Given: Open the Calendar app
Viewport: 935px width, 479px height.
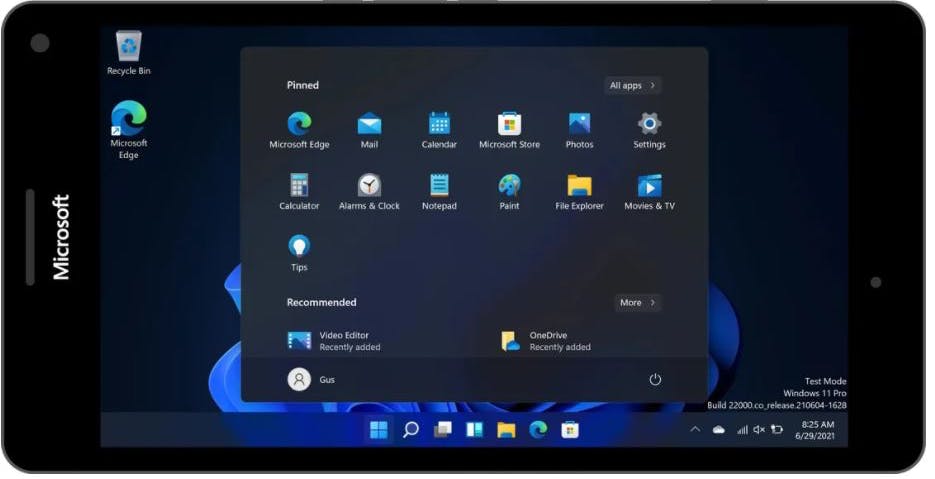Looking at the screenshot, I should [439, 130].
